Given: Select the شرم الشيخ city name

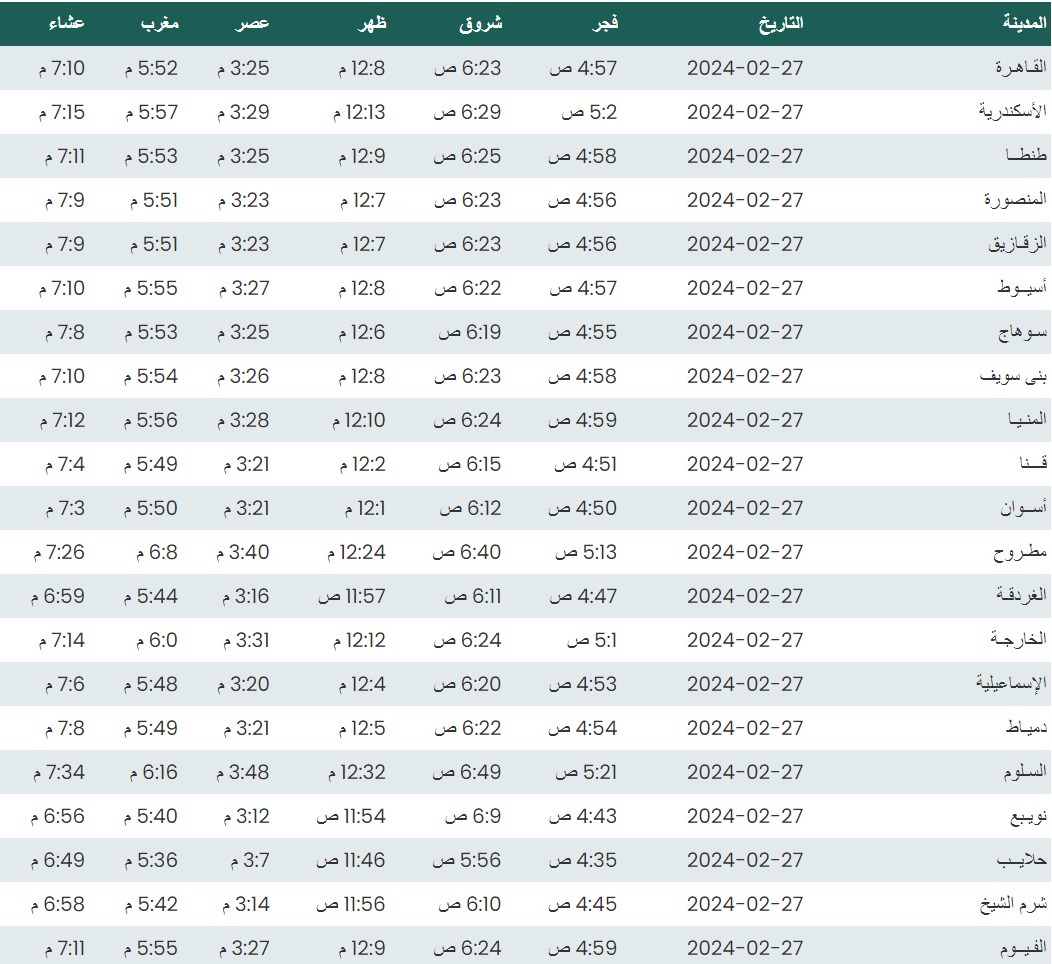Looking at the screenshot, I should (x=1012, y=904).
